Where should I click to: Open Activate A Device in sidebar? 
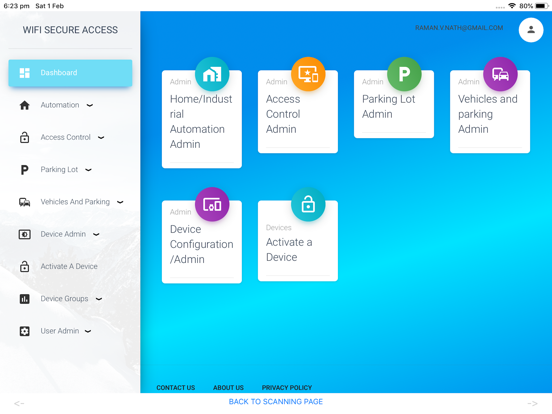[x=69, y=266]
